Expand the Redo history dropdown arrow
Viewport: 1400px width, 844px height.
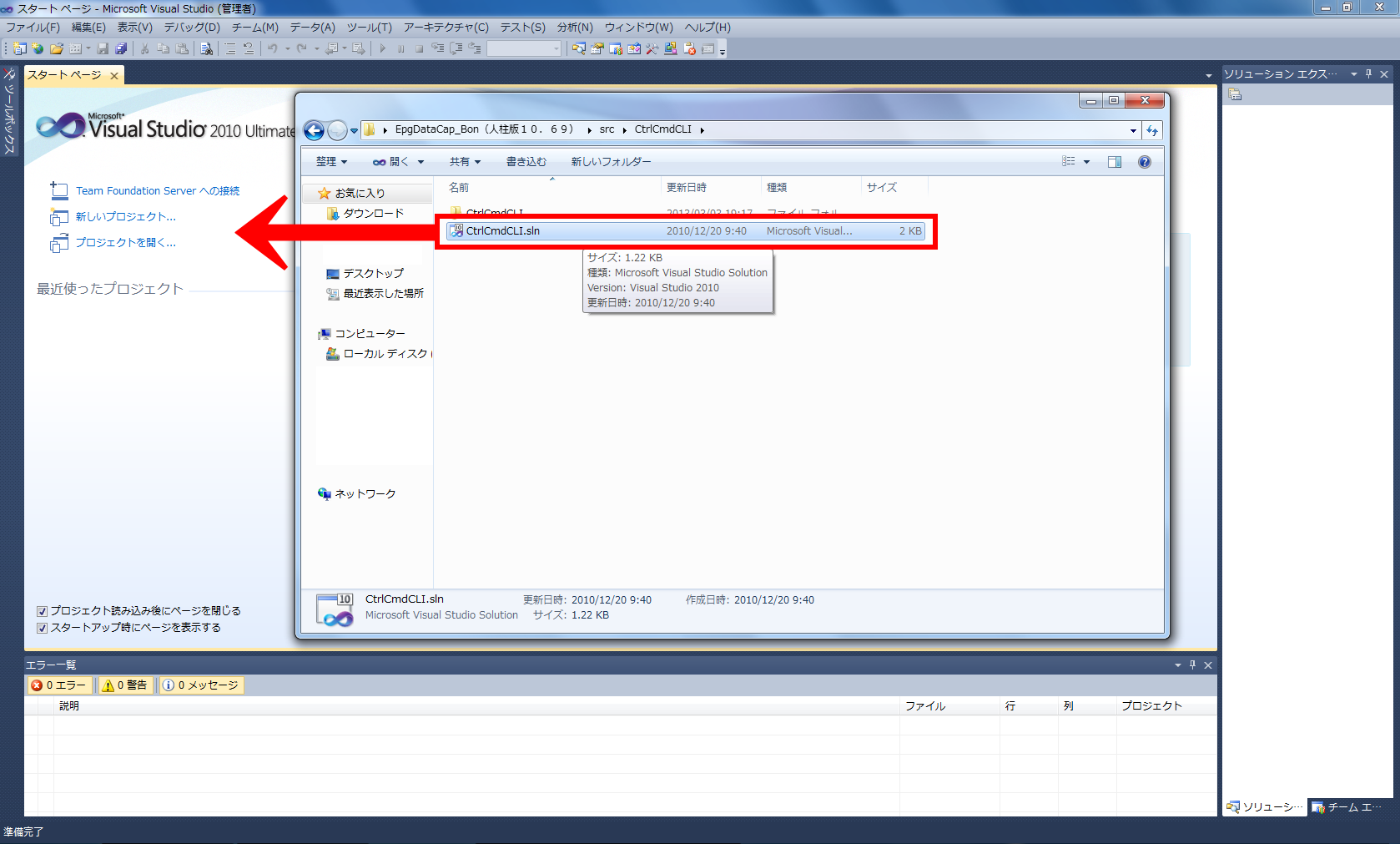click(x=316, y=48)
